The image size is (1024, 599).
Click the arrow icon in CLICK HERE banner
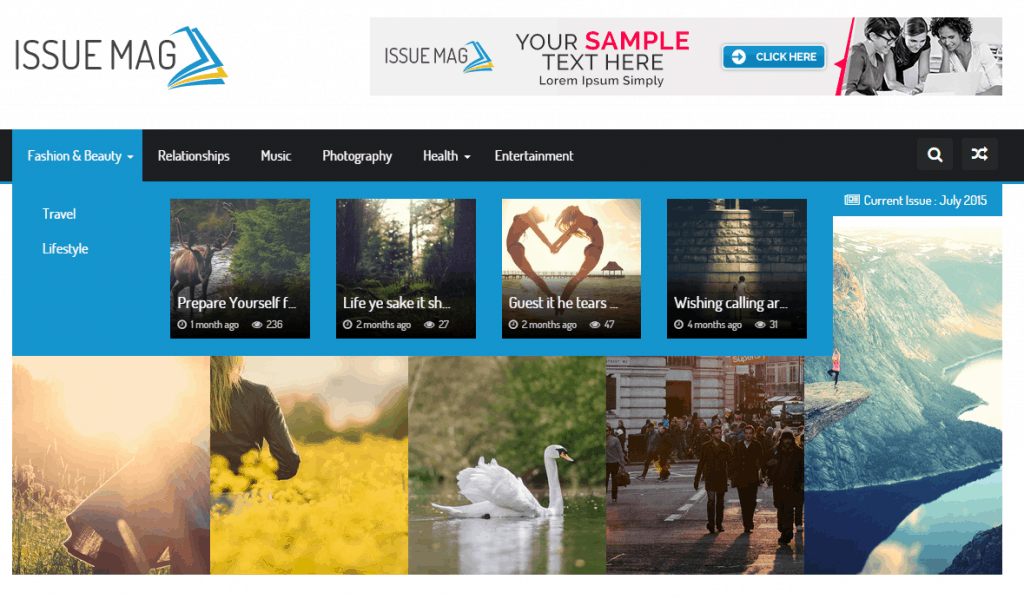(x=739, y=57)
